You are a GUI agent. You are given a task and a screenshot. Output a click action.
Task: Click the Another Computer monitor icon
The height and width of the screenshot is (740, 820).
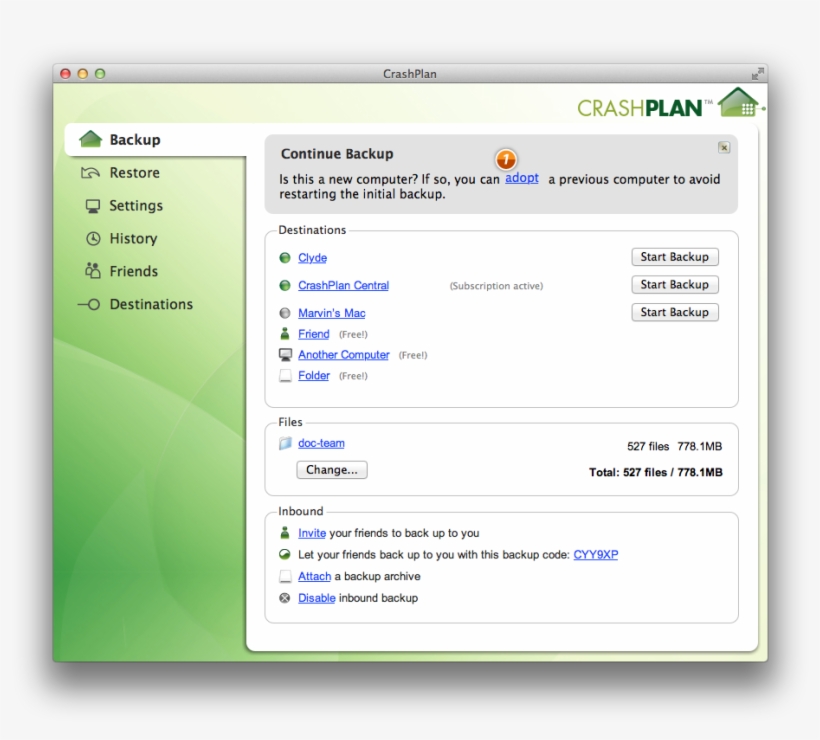[x=287, y=354]
